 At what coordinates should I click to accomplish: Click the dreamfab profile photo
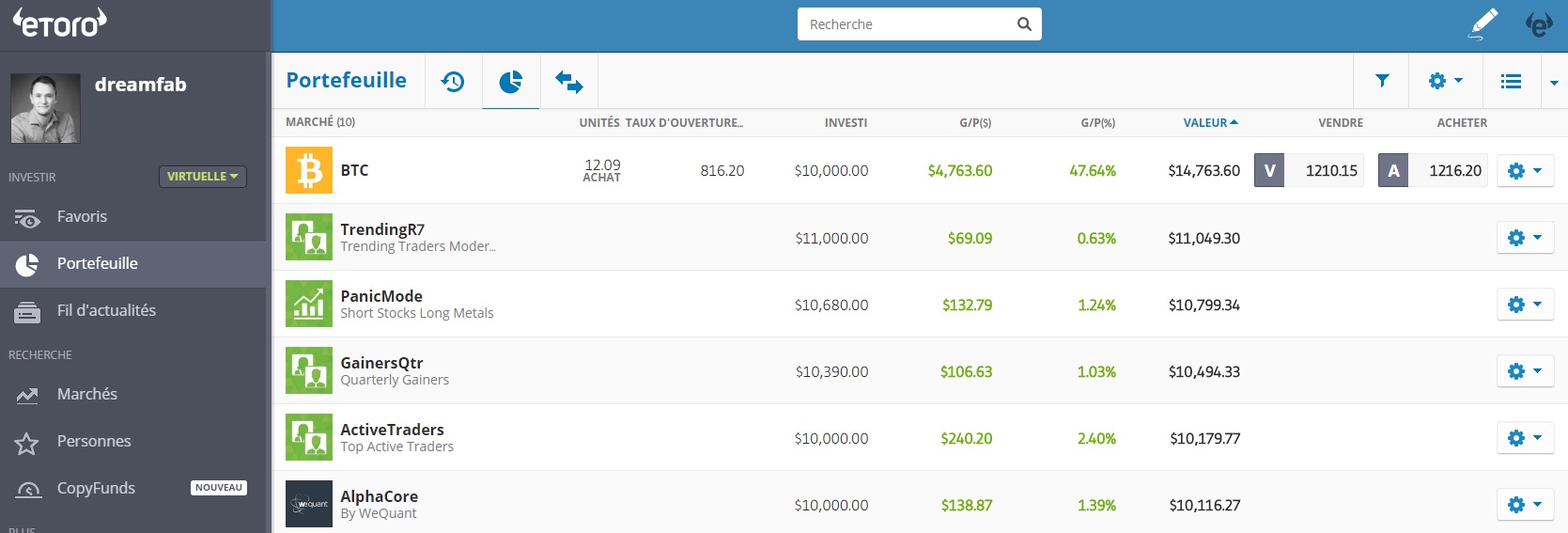tap(45, 108)
